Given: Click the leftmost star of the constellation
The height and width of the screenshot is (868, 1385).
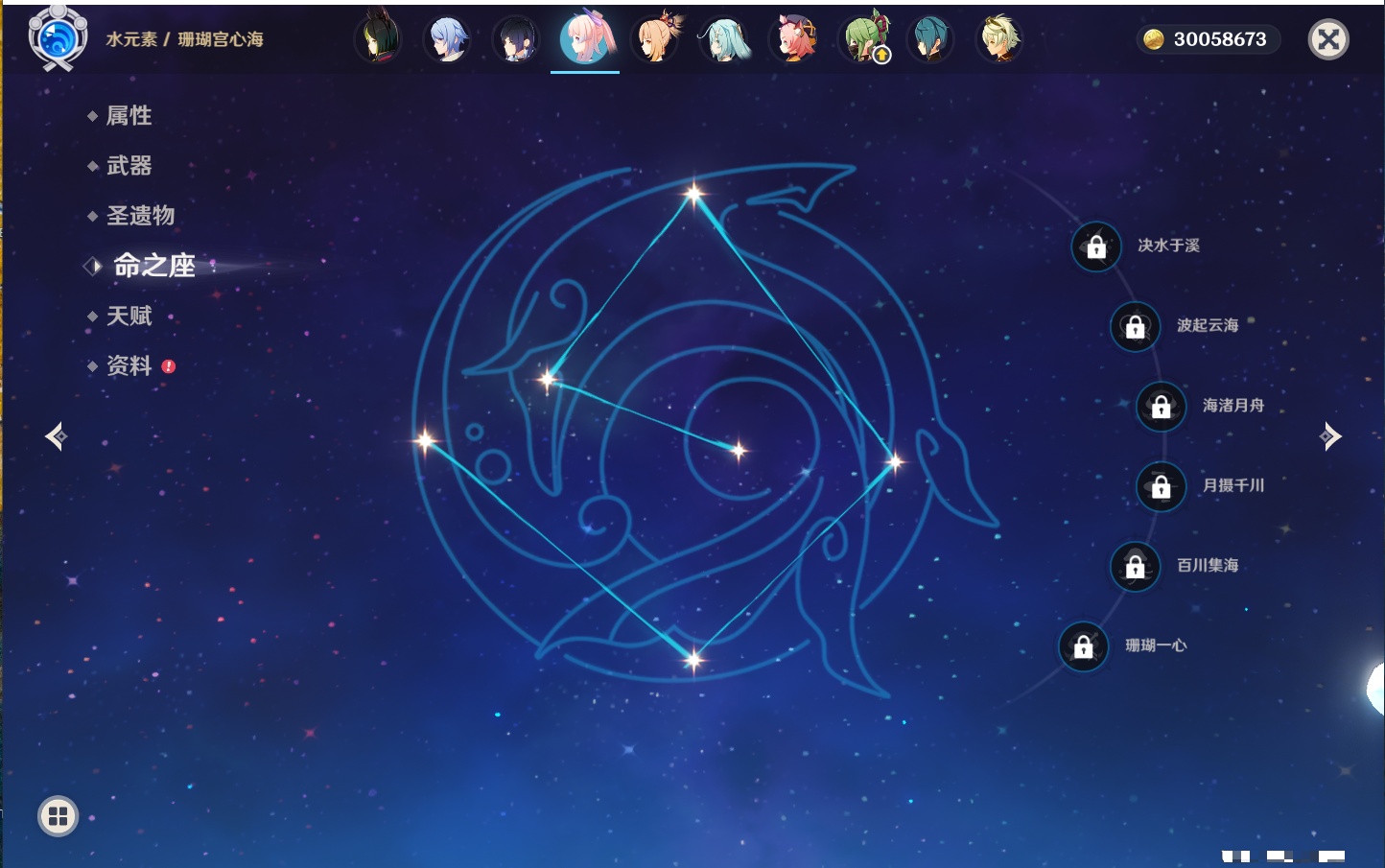Looking at the screenshot, I should 425,441.
